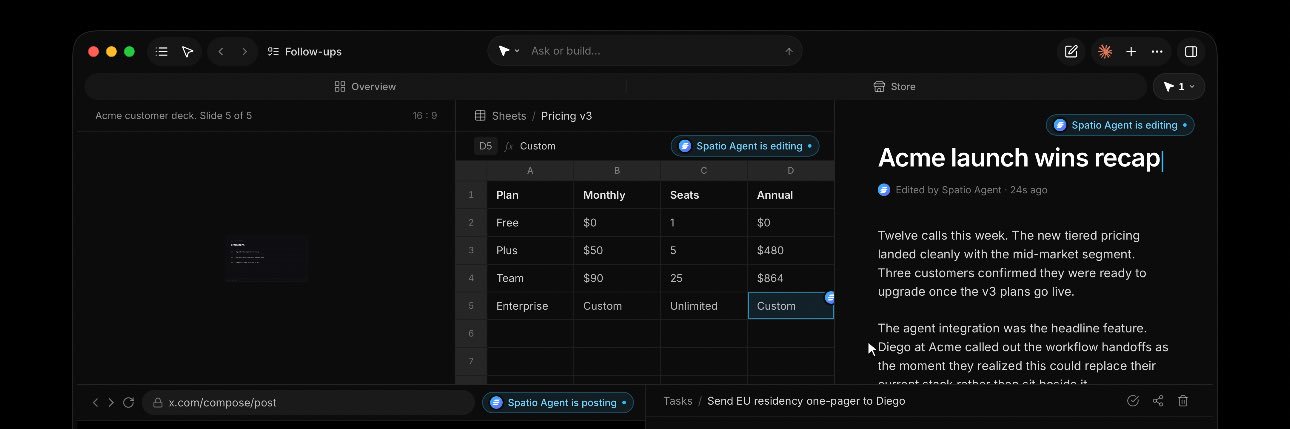Viewport: 1290px width, 429px height.
Task: Click the Send EU residency one-pager task title
Action: 806,401
